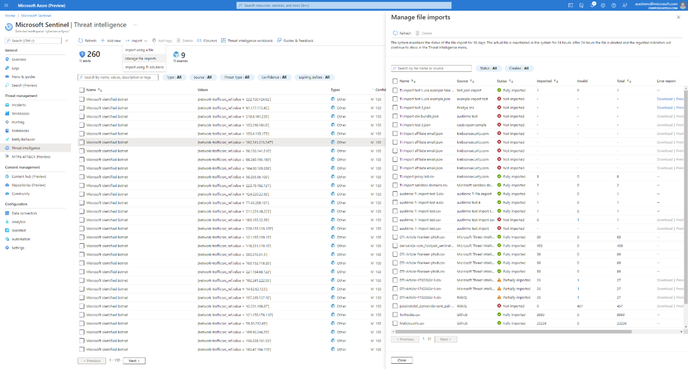Select all rows in Threat intelligence table
The image size is (688, 369).
pyautogui.click(x=82, y=90)
